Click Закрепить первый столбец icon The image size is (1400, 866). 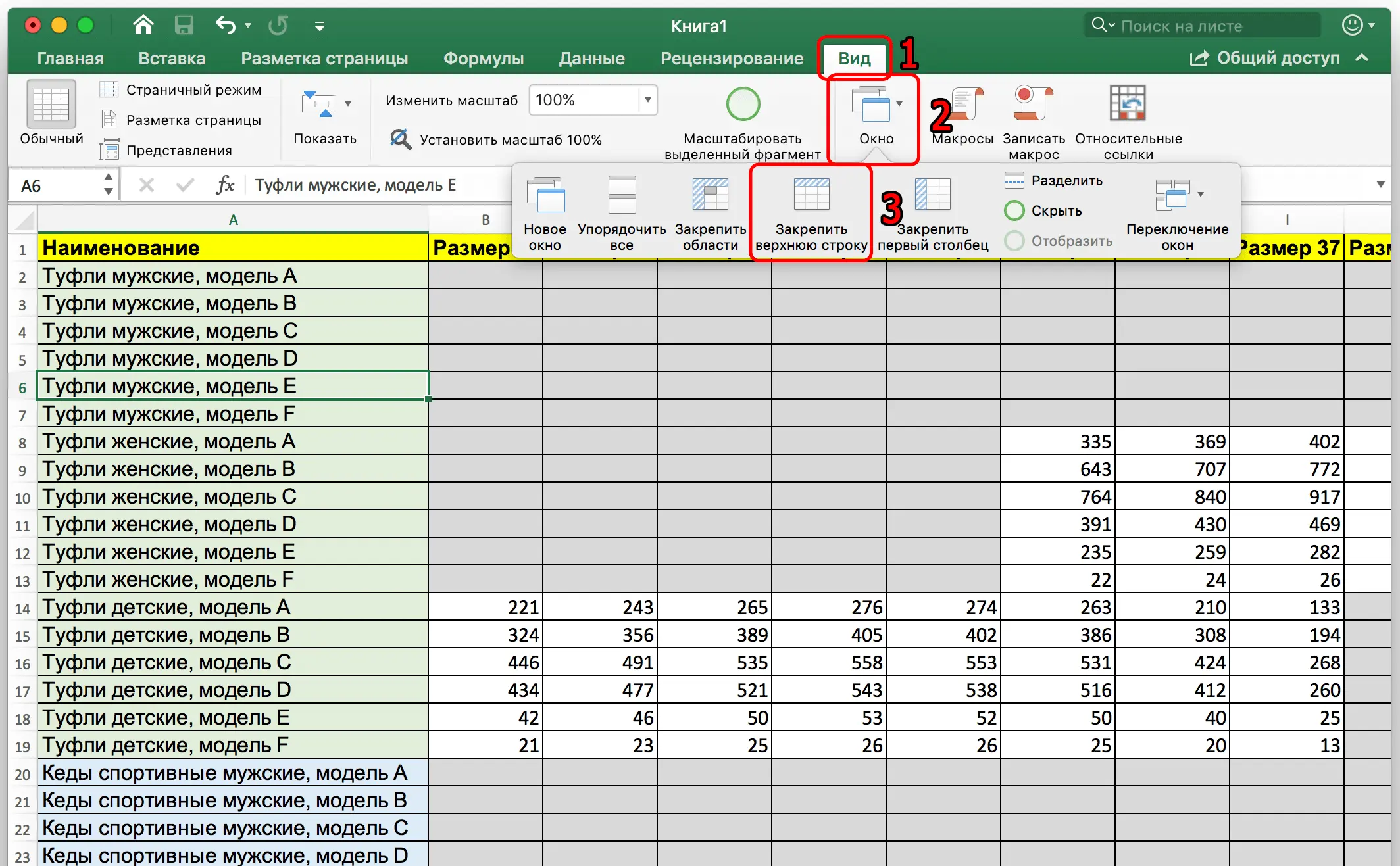pyautogui.click(x=933, y=195)
